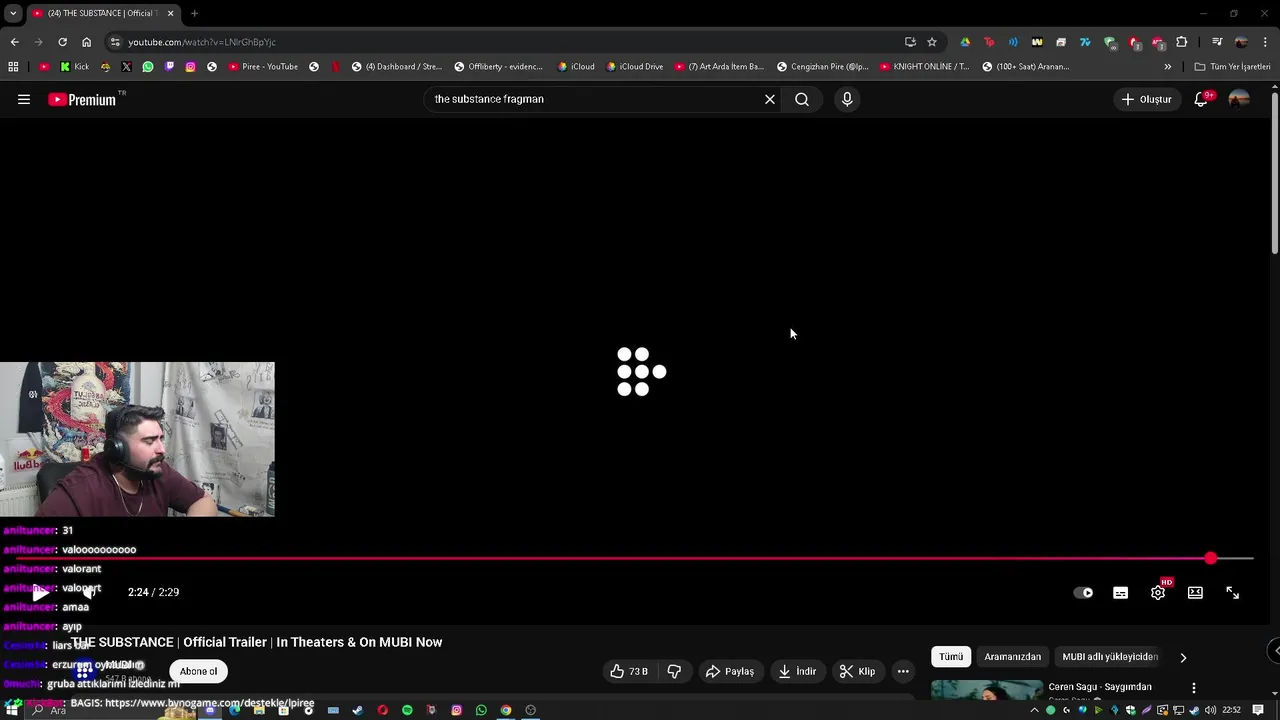
Task: Select the Aramanızdan filter chip
Action: (1013, 657)
